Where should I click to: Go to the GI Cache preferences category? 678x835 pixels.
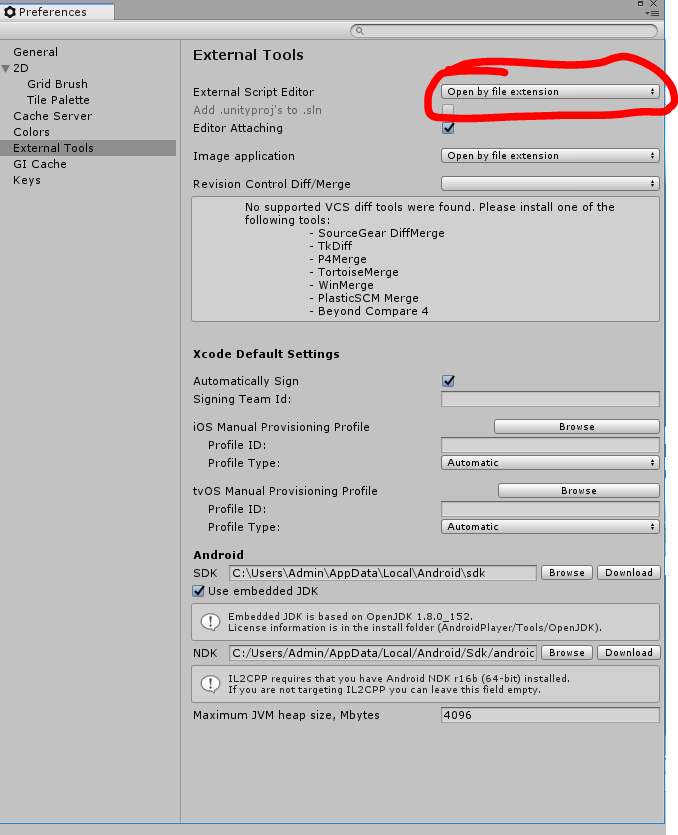pyautogui.click(x=40, y=164)
